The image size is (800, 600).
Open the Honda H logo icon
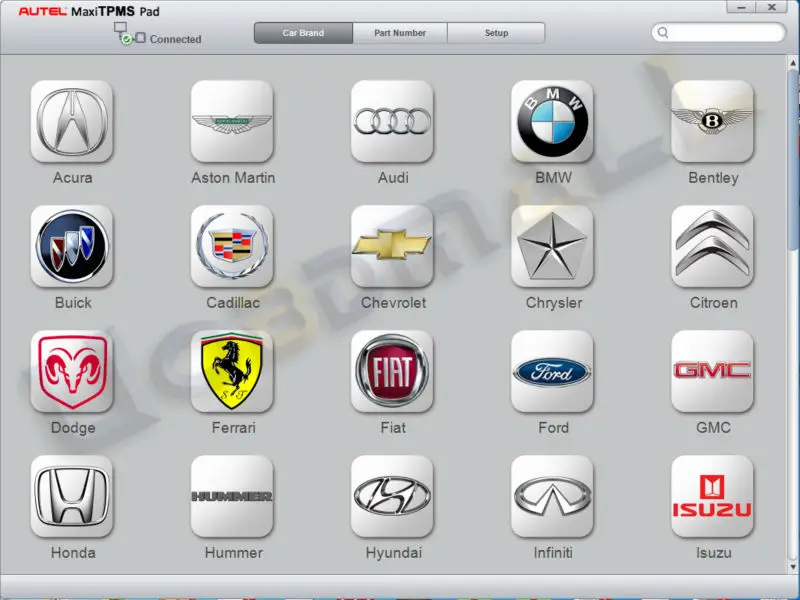(71, 496)
